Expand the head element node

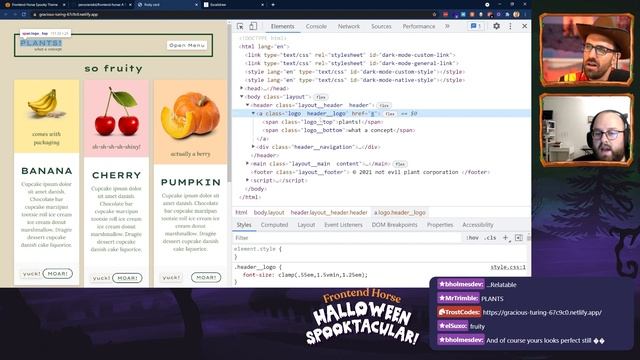tap(242, 88)
